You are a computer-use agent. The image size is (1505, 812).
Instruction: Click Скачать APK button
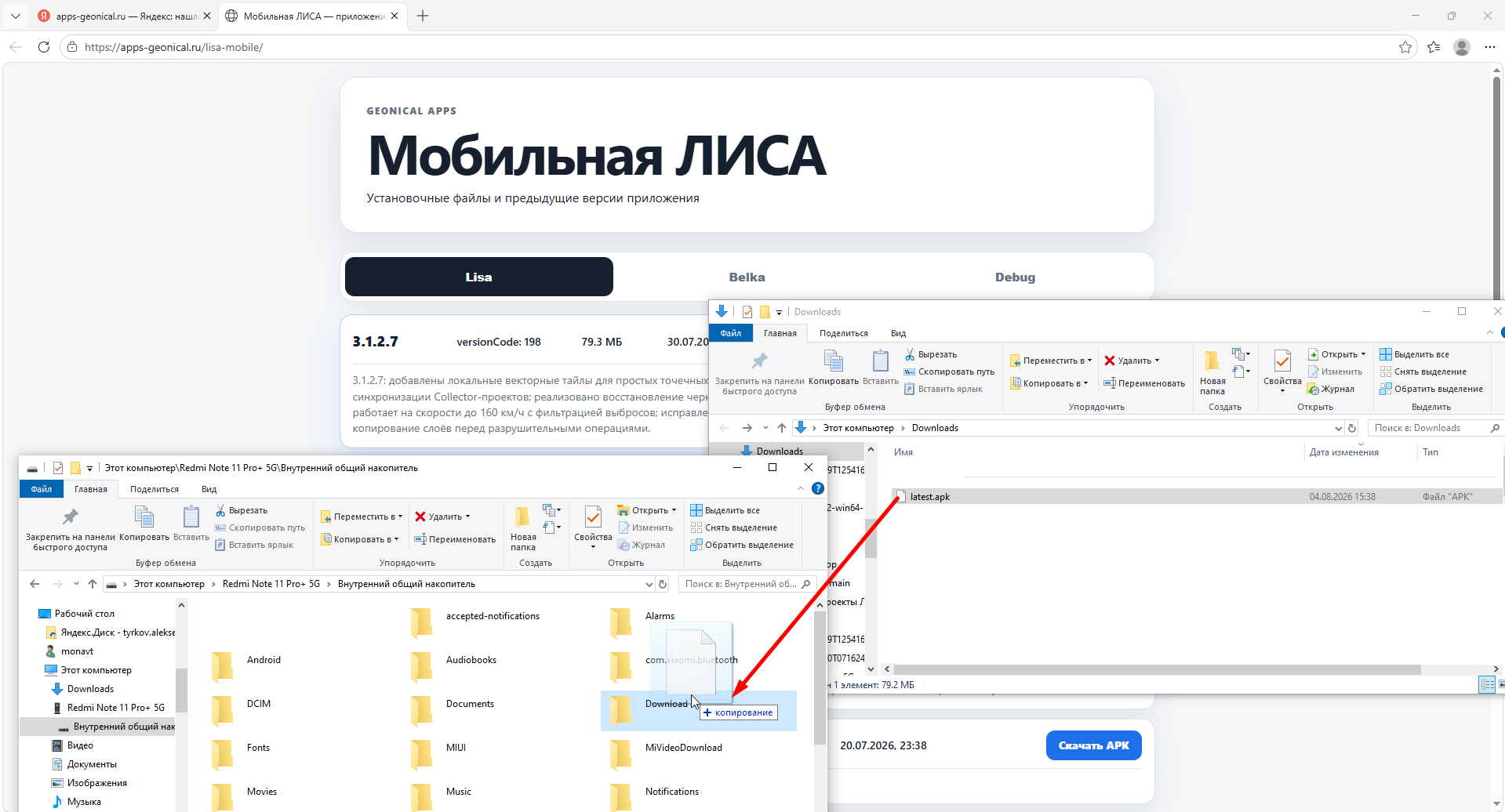point(1093,745)
